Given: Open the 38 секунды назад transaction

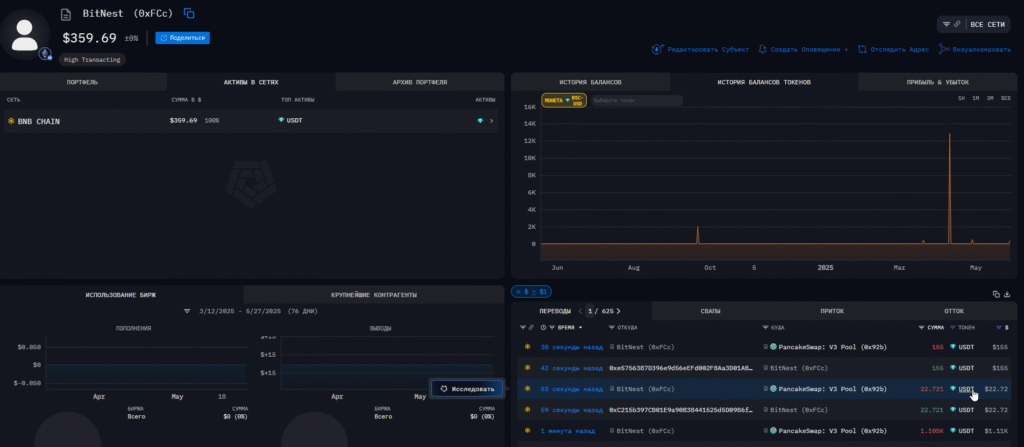Looking at the screenshot, I should 571,348.
